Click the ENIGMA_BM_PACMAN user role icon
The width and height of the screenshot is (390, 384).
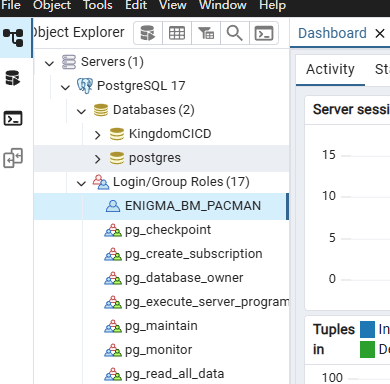click(x=113, y=206)
